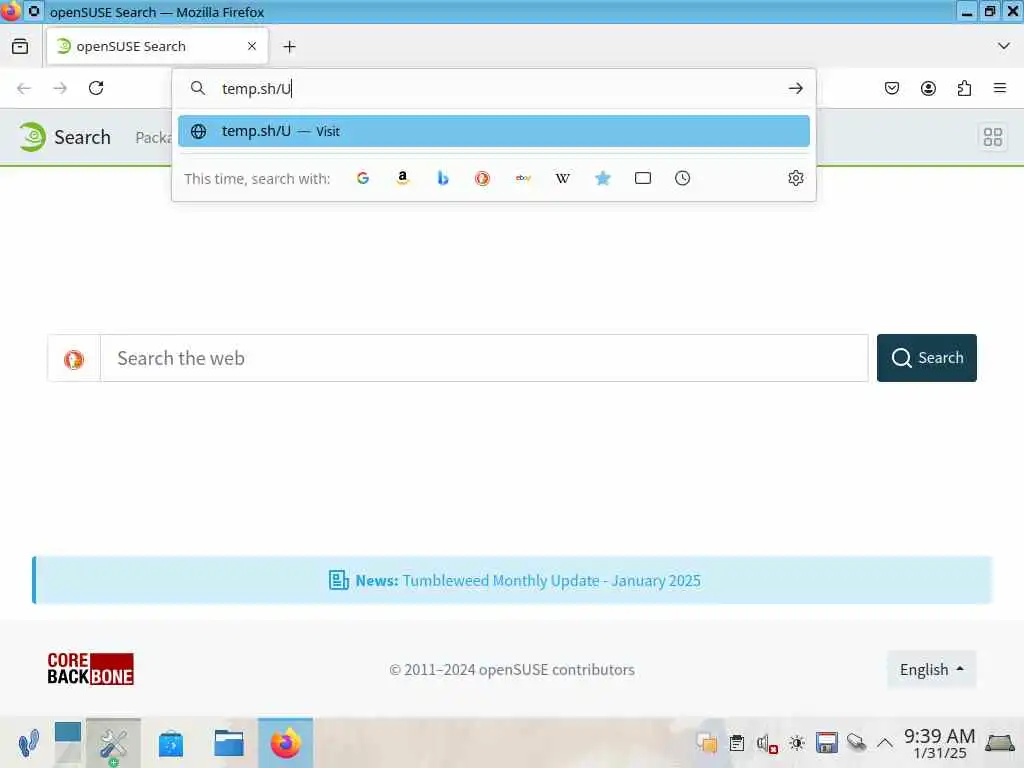
Task: Click the dark Search button
Action: 927,358
